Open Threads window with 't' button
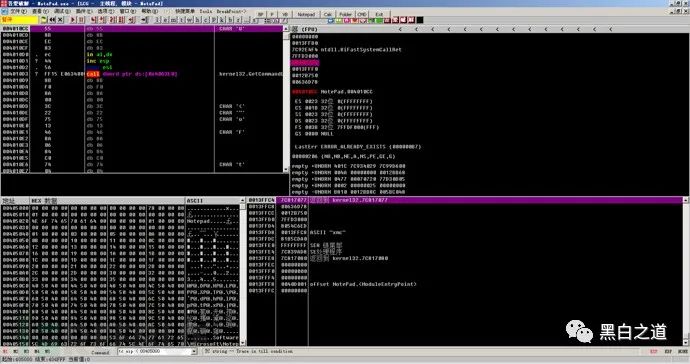 coord(182,20)
